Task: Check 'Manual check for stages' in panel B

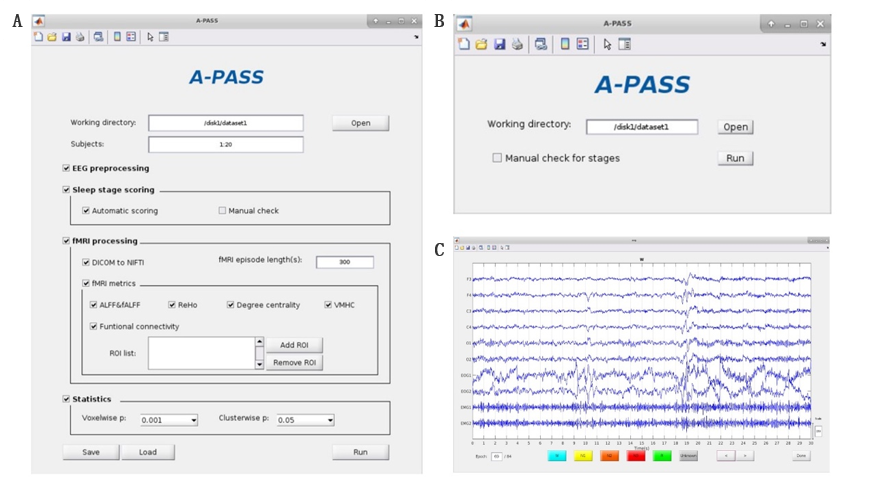Action: coord(497,158)
